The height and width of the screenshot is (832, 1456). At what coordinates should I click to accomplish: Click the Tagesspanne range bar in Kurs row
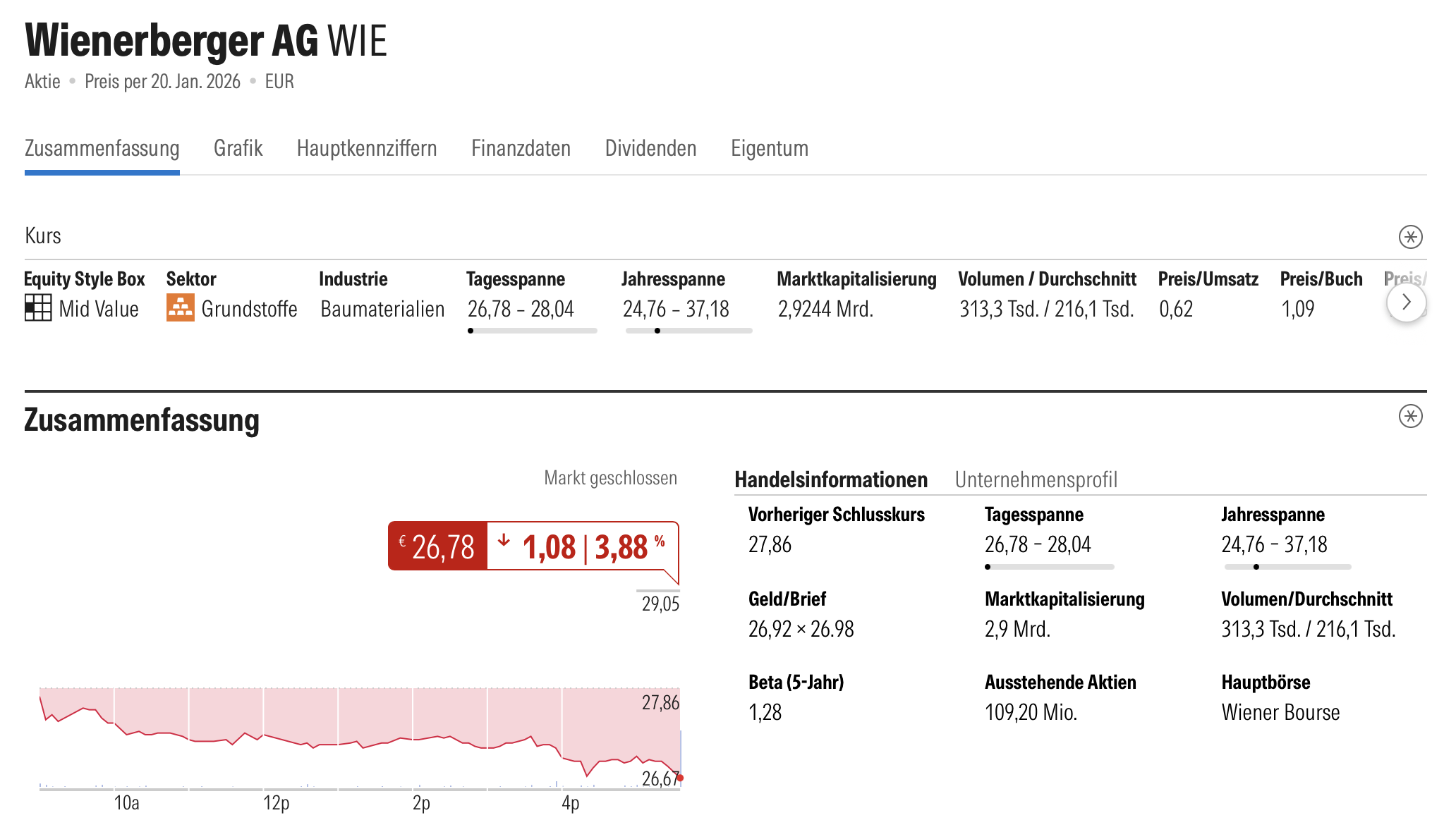tap(533, 331)
